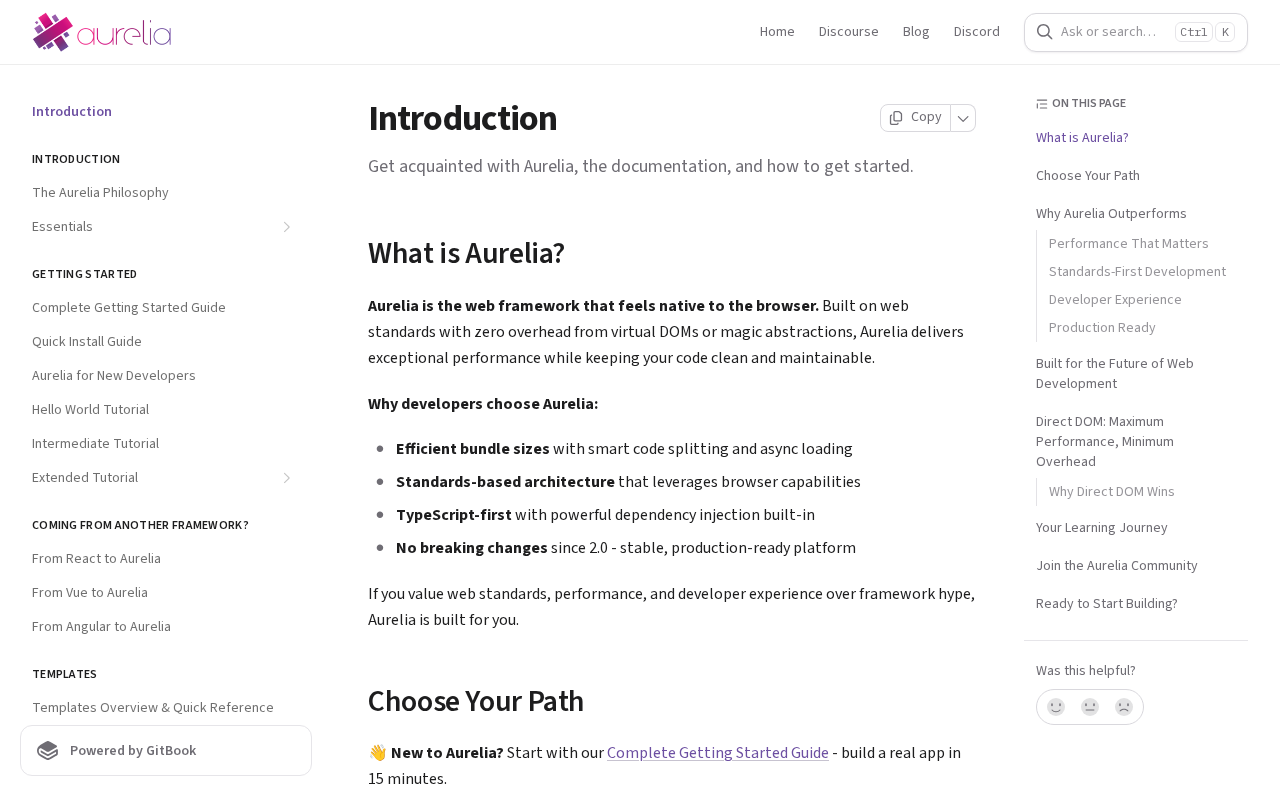Jump to Choose Your Path section
The image size is (1280, 800).
point(1088,176)
